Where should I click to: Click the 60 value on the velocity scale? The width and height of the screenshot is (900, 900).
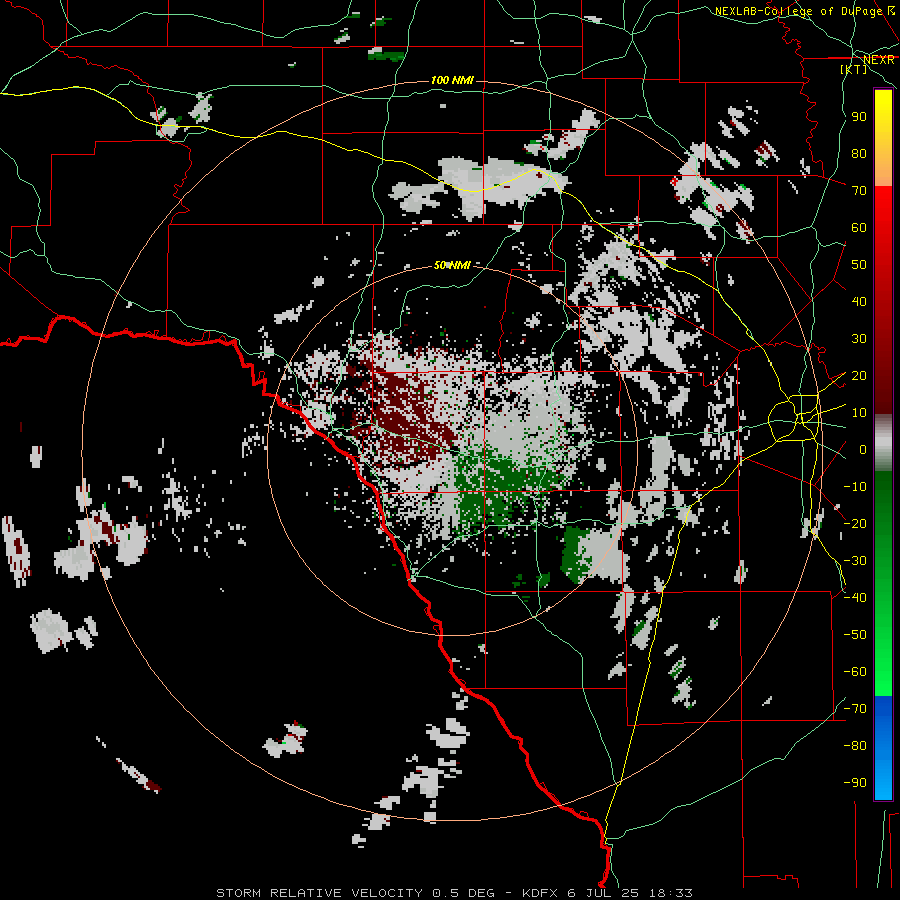[859, 228]
